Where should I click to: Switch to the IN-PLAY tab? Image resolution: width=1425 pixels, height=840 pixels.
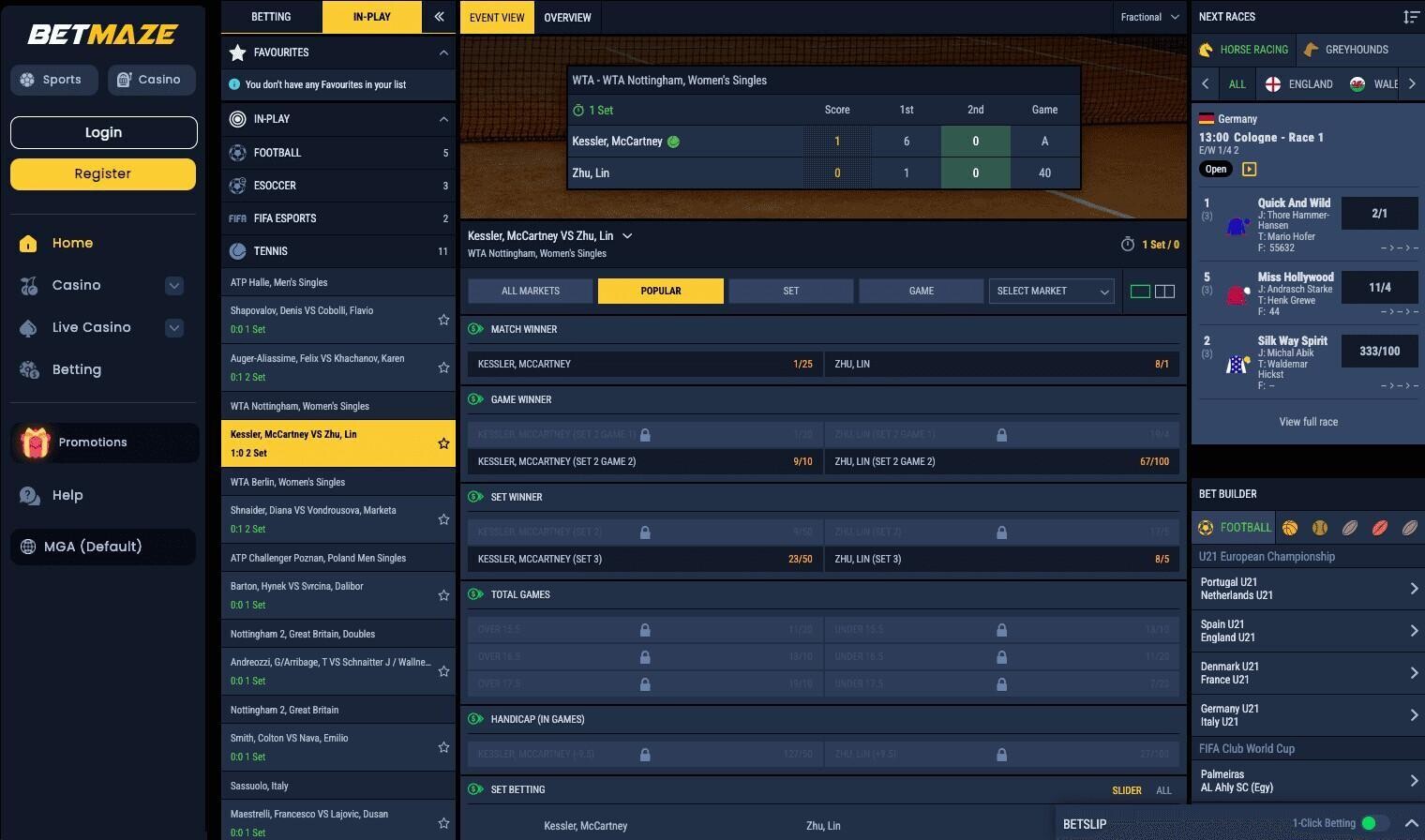[372, 17]
